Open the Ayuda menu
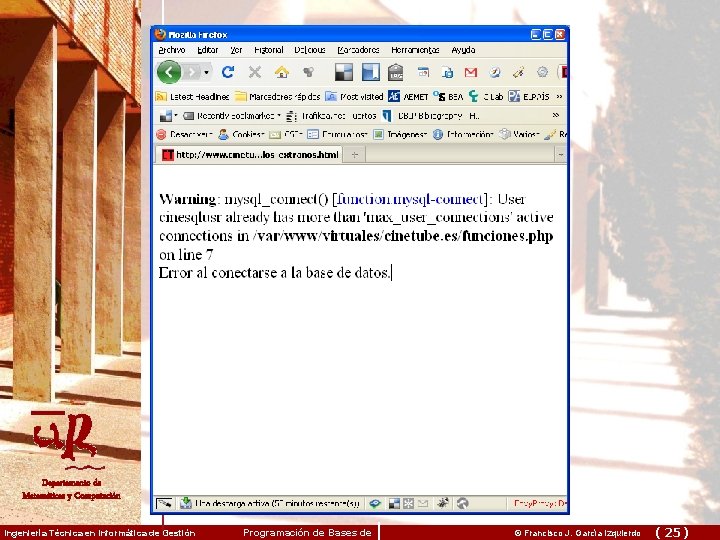The image size is (720, 540). pyautogui.click(x=463, y=50)
